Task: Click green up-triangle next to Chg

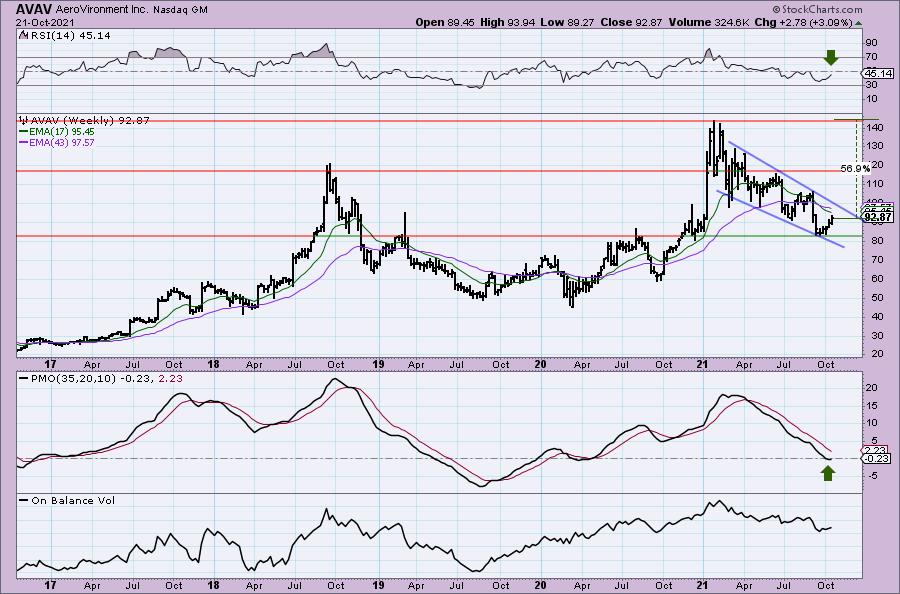Action: pyautogui.click(x=859, y=23)
